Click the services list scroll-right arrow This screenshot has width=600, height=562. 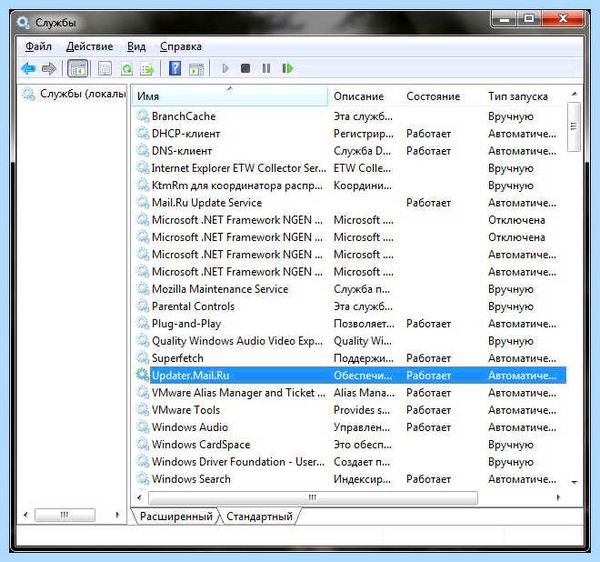(x=558, y=497)
